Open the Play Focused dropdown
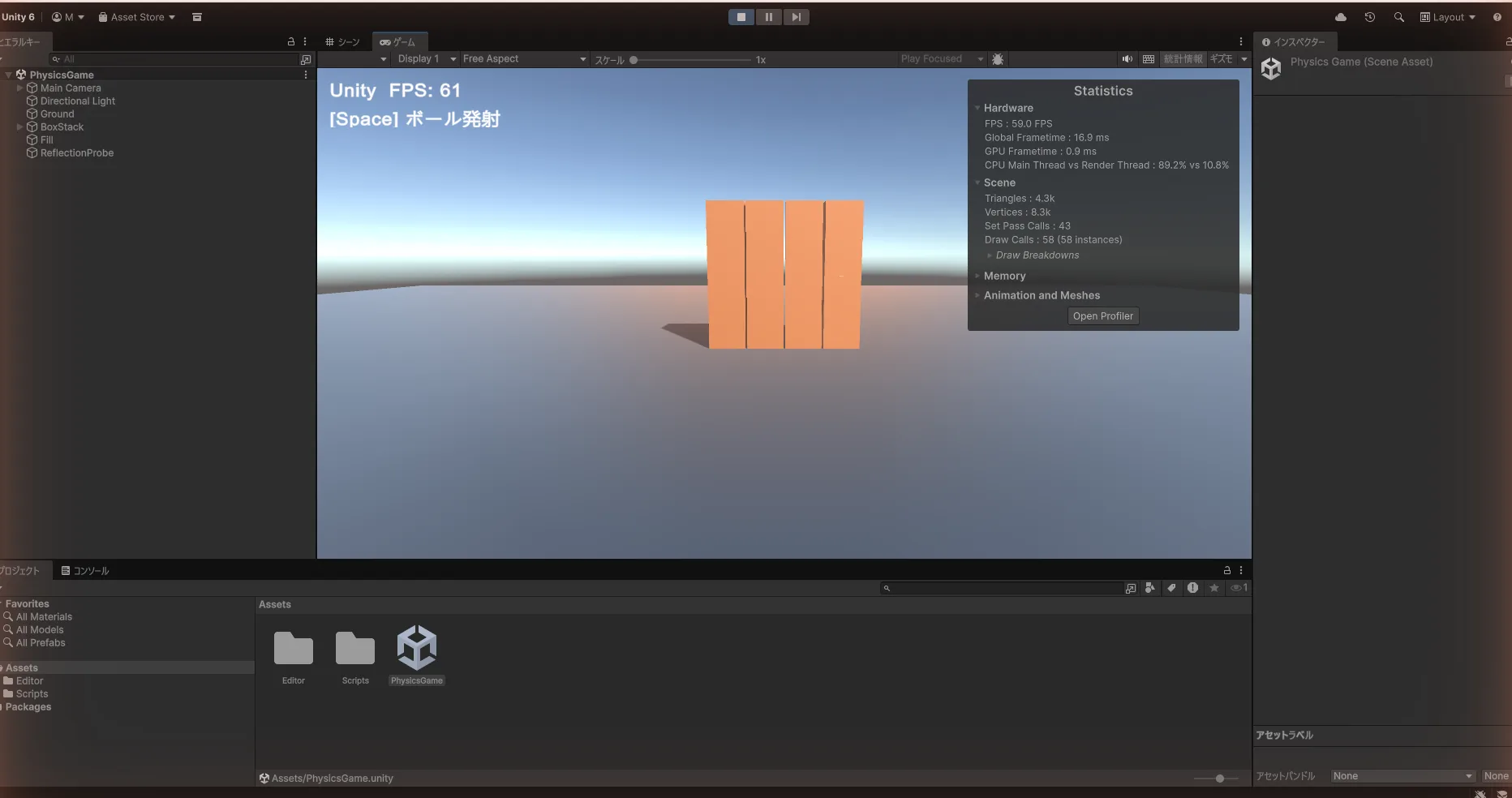 941,59
